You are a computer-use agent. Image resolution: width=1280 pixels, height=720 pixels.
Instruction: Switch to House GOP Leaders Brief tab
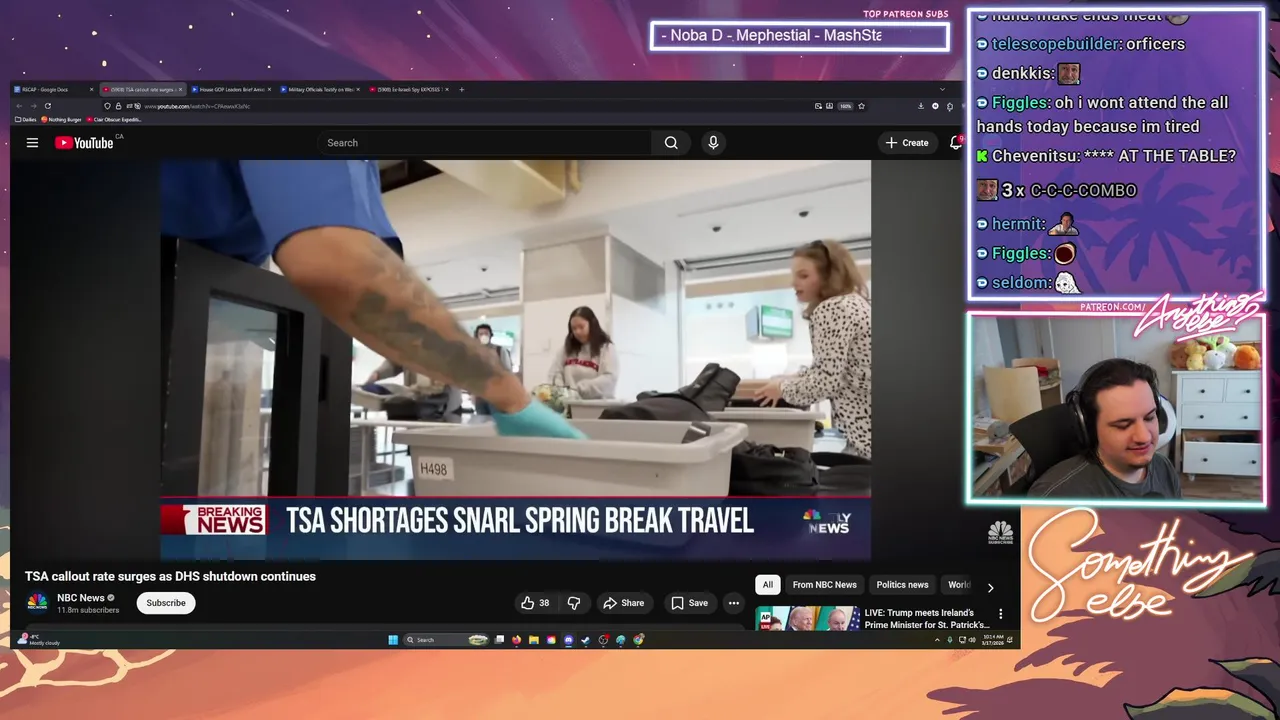pos(233,89)
